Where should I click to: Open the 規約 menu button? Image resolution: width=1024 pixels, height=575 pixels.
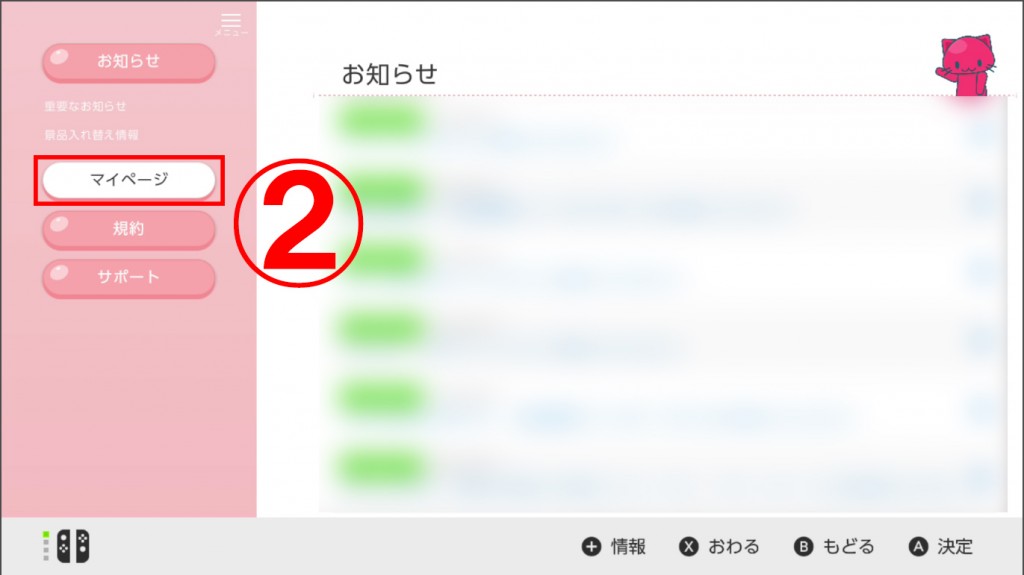pos(129,229)
